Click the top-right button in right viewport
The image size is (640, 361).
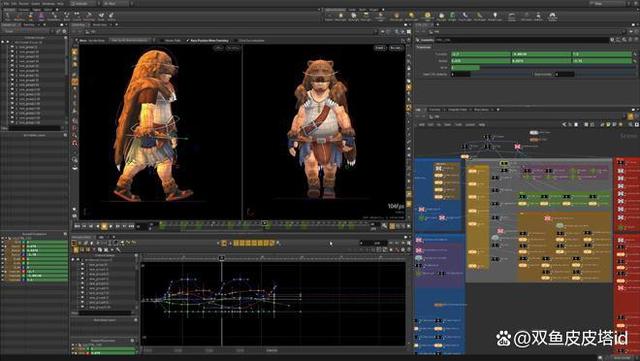click(x=396, y=48)
